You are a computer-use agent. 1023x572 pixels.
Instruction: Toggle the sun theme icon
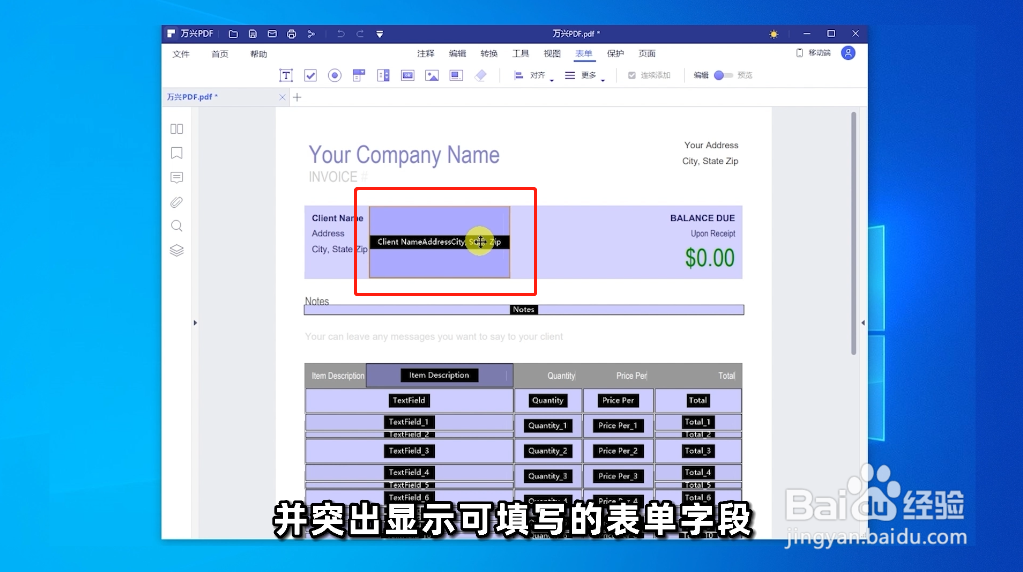click(x=774, y=34)
